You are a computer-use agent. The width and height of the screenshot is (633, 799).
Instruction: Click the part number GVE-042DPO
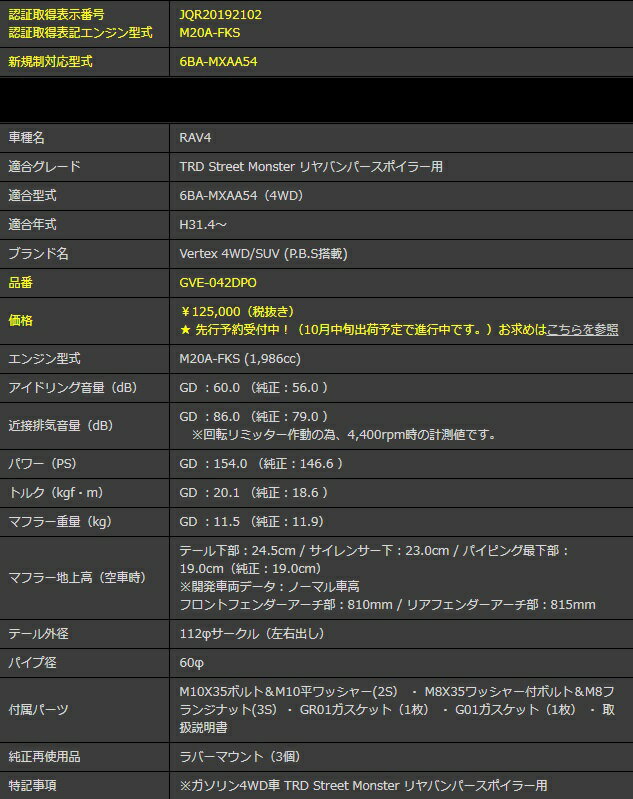tap(218, 283)
